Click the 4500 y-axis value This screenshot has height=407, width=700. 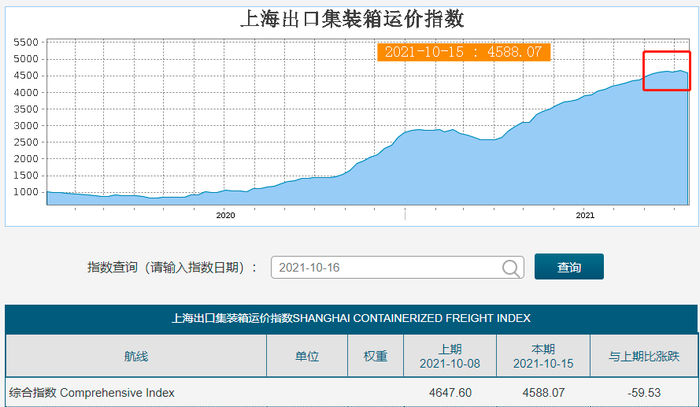[x=26, y=75]
